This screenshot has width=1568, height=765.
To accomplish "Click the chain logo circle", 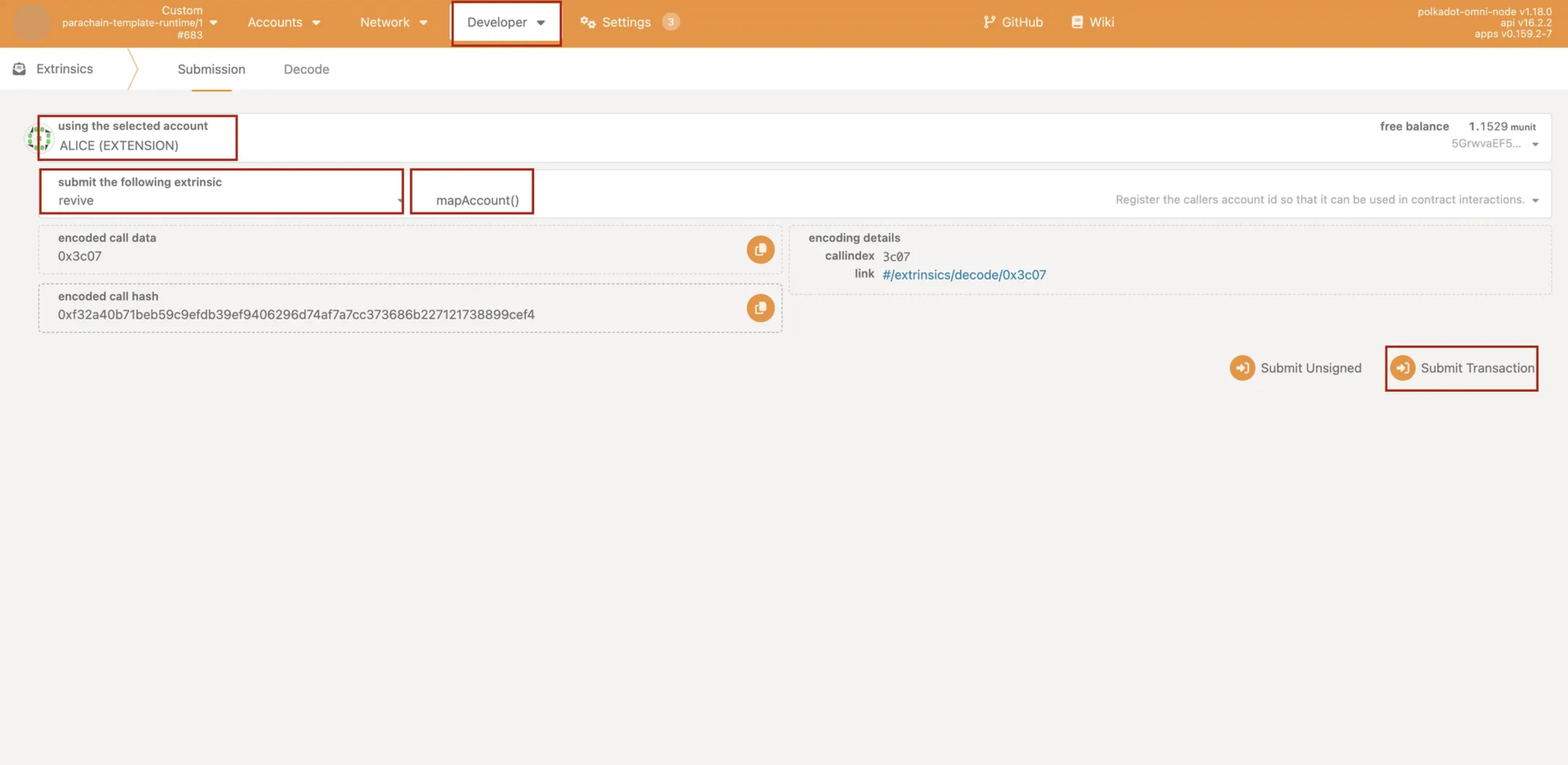I will click(x=32, y=22).
